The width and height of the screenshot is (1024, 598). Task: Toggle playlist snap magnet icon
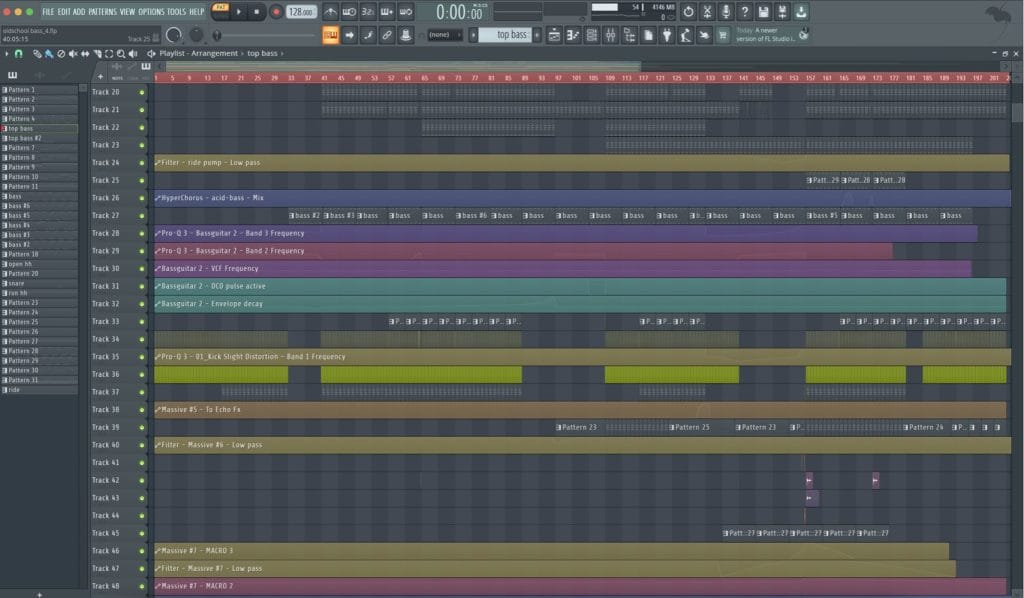click(x=19, y=54)
